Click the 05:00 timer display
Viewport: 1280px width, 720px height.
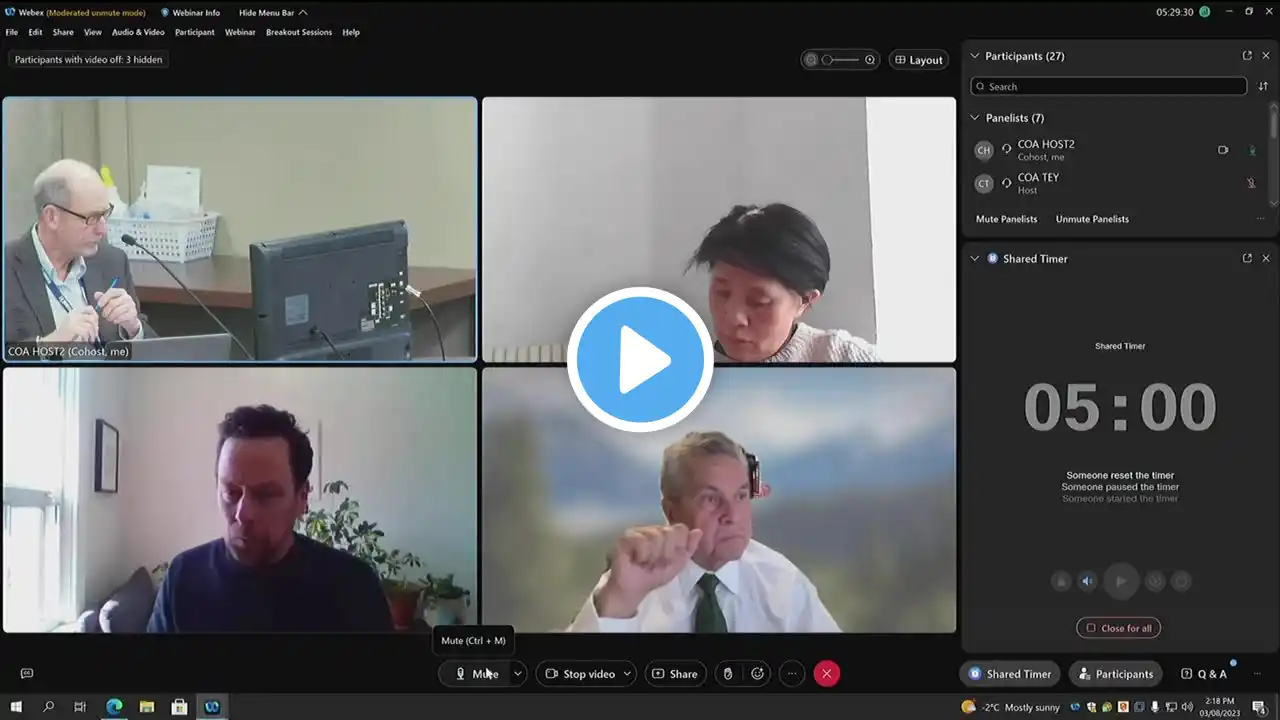coord(1120,407)
